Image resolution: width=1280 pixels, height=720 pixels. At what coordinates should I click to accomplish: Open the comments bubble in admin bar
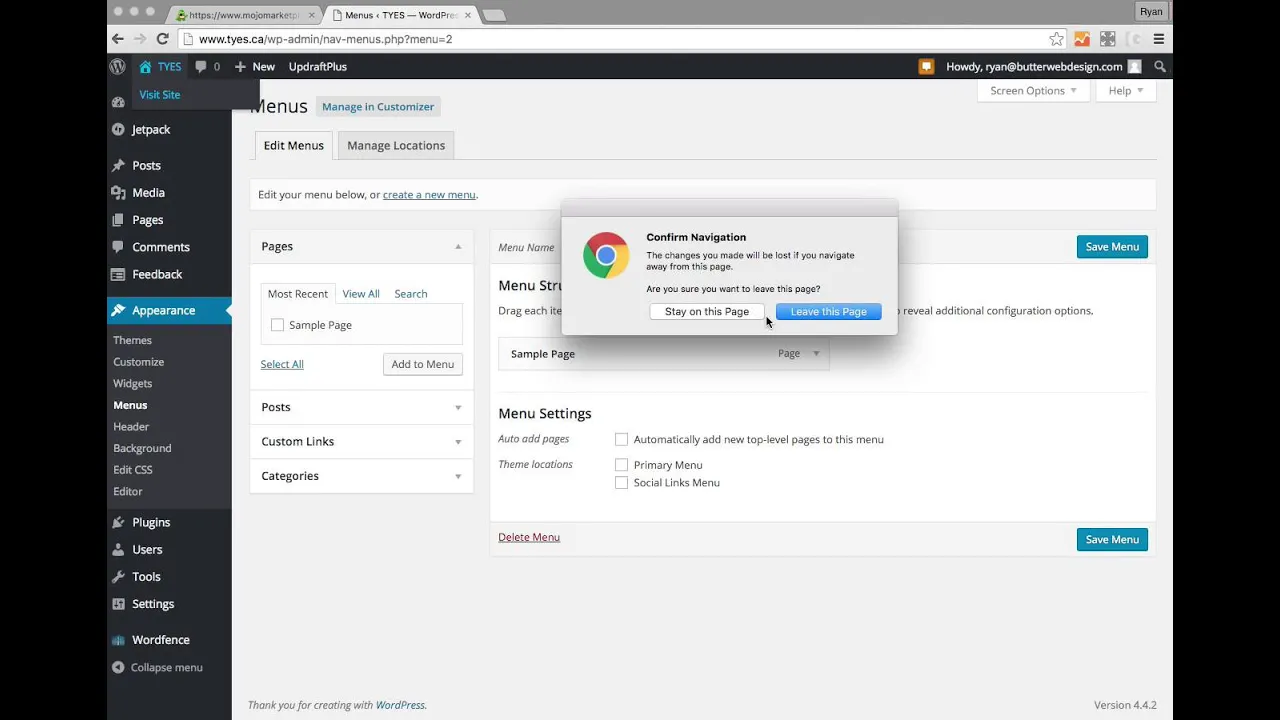click(x=202, y=67)
